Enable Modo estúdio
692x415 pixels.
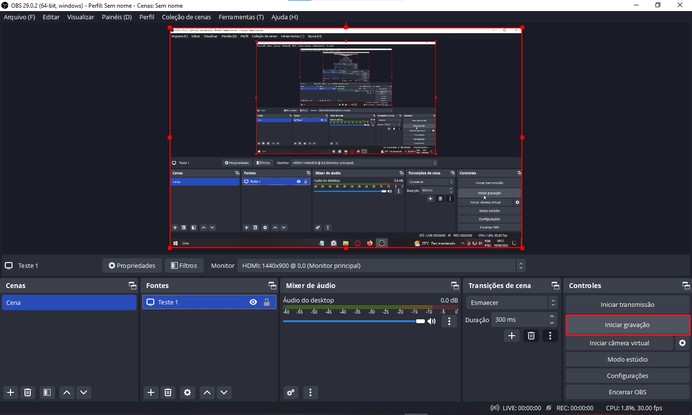[627, 359]
